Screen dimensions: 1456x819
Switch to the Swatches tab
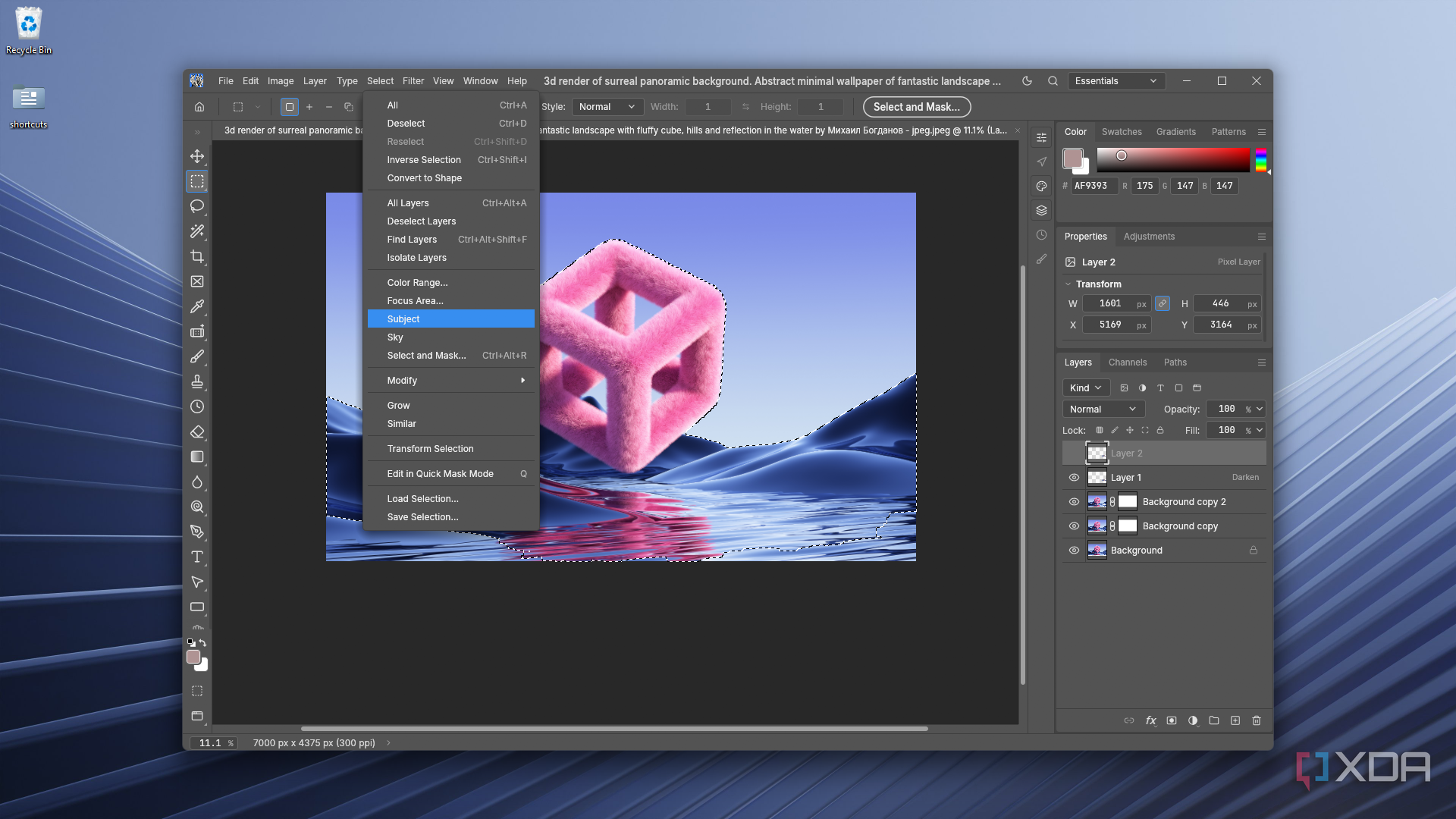(1122, 132)
